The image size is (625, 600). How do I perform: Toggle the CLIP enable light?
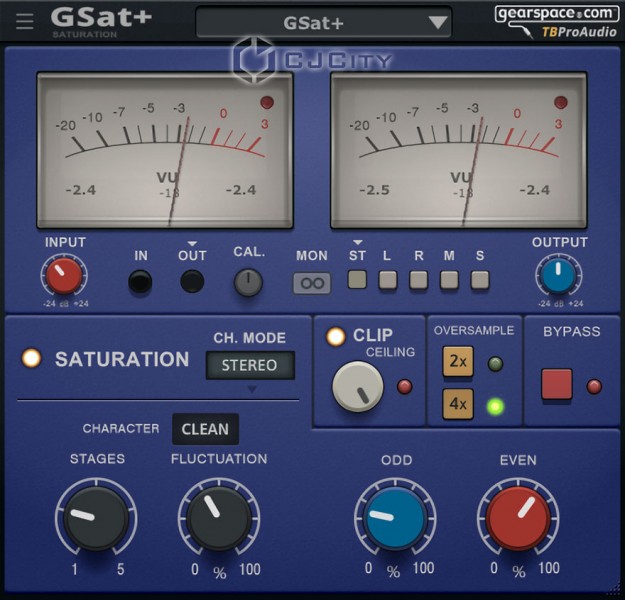pyautogui.click(x=336, y=337)
